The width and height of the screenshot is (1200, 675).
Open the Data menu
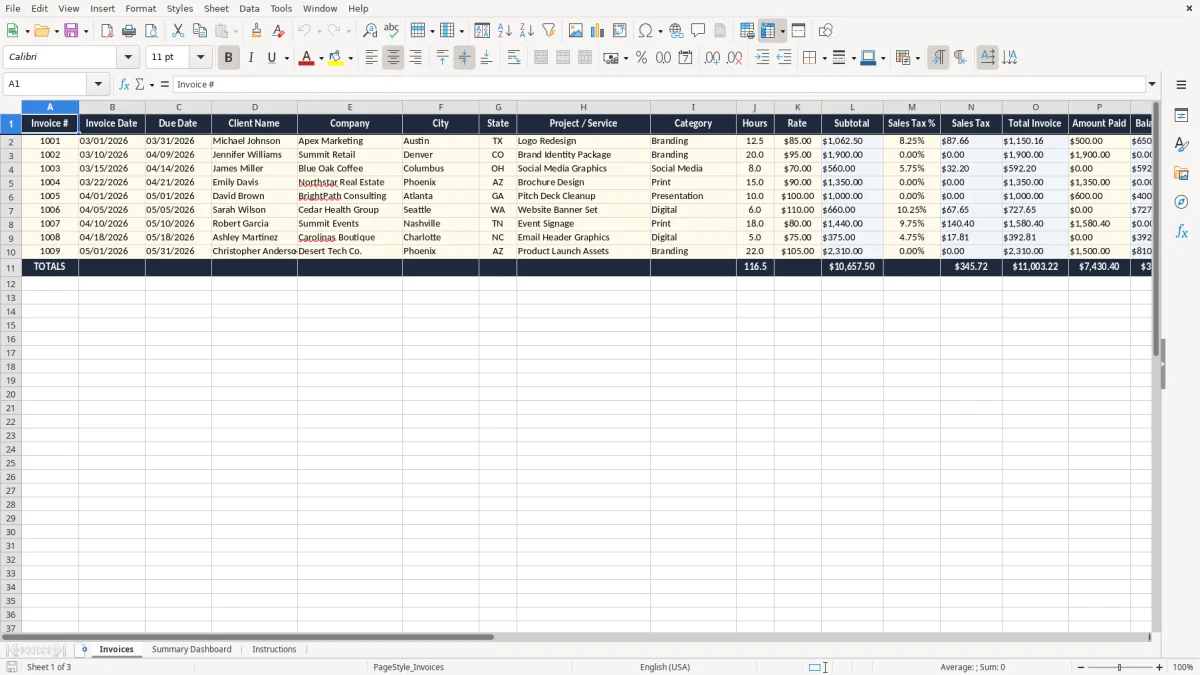pos(249,8)
